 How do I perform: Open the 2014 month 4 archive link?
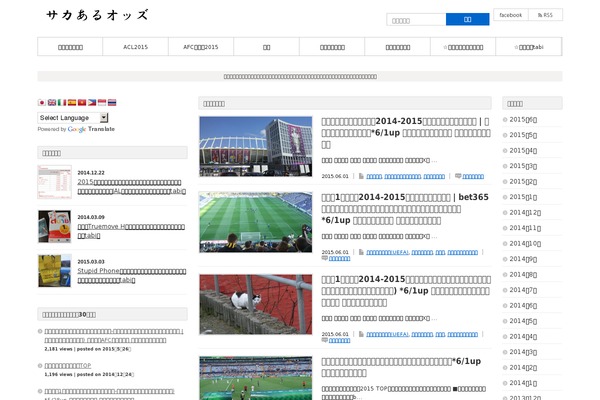click(523, 336)
